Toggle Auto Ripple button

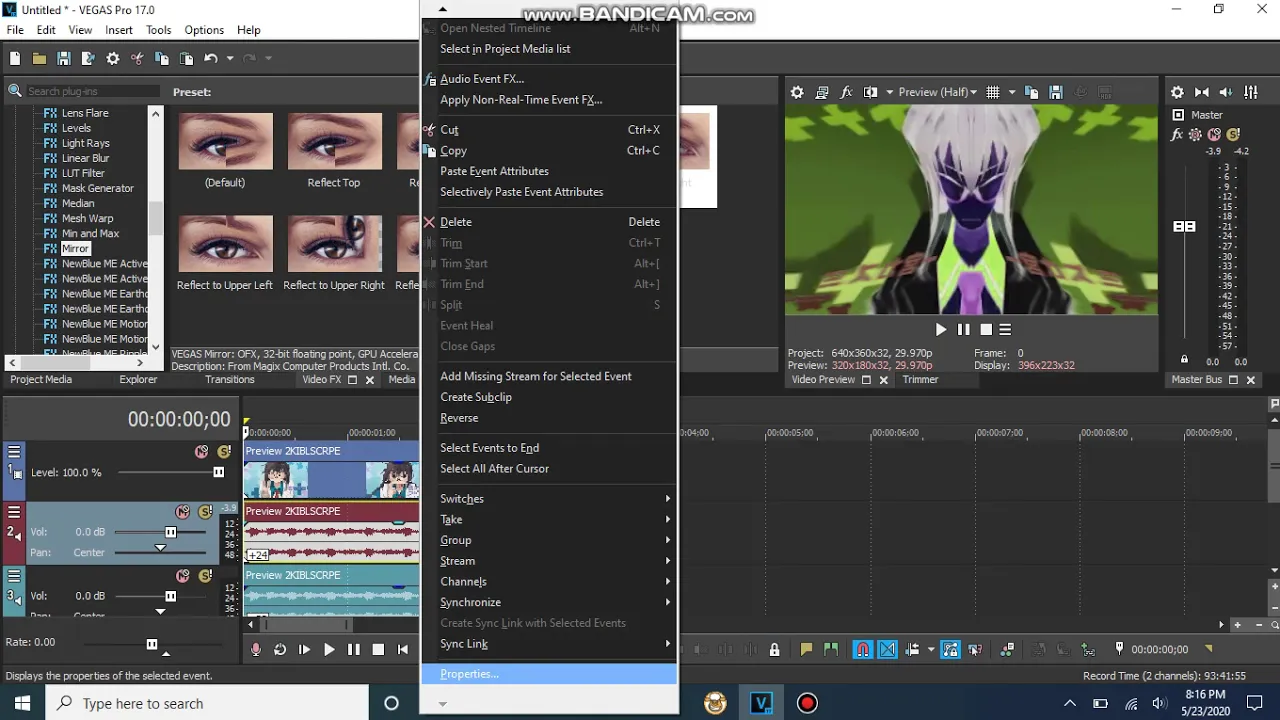coord(912,649)
